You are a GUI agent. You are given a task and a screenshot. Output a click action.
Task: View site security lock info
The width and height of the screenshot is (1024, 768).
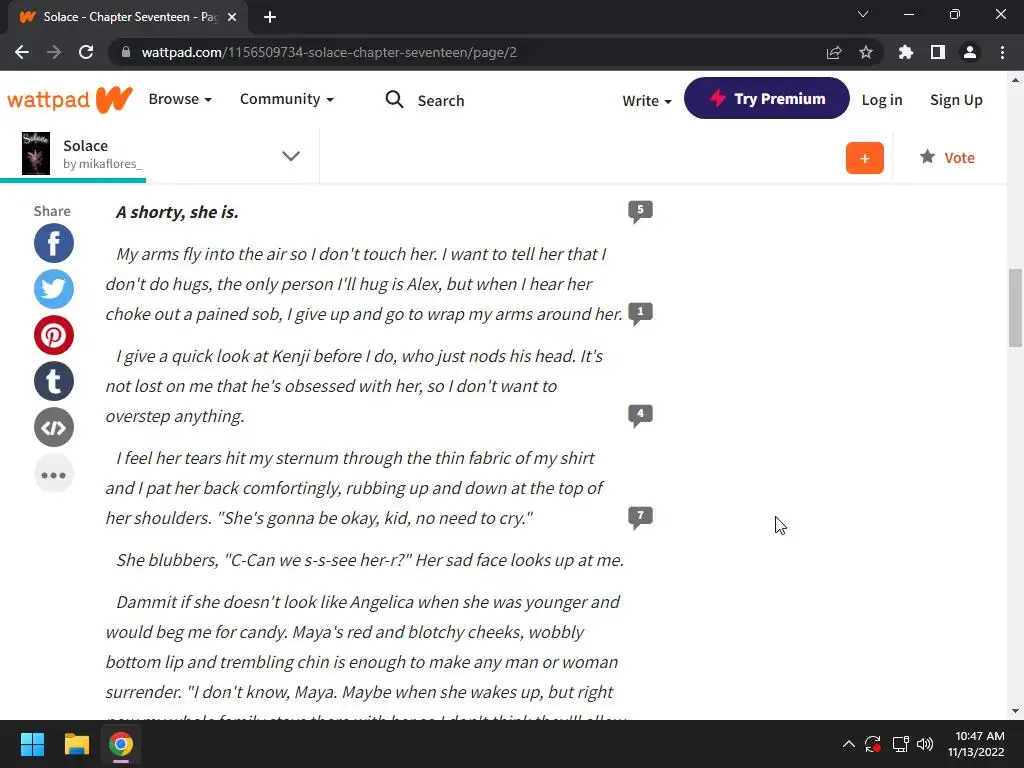coord(126,52)
